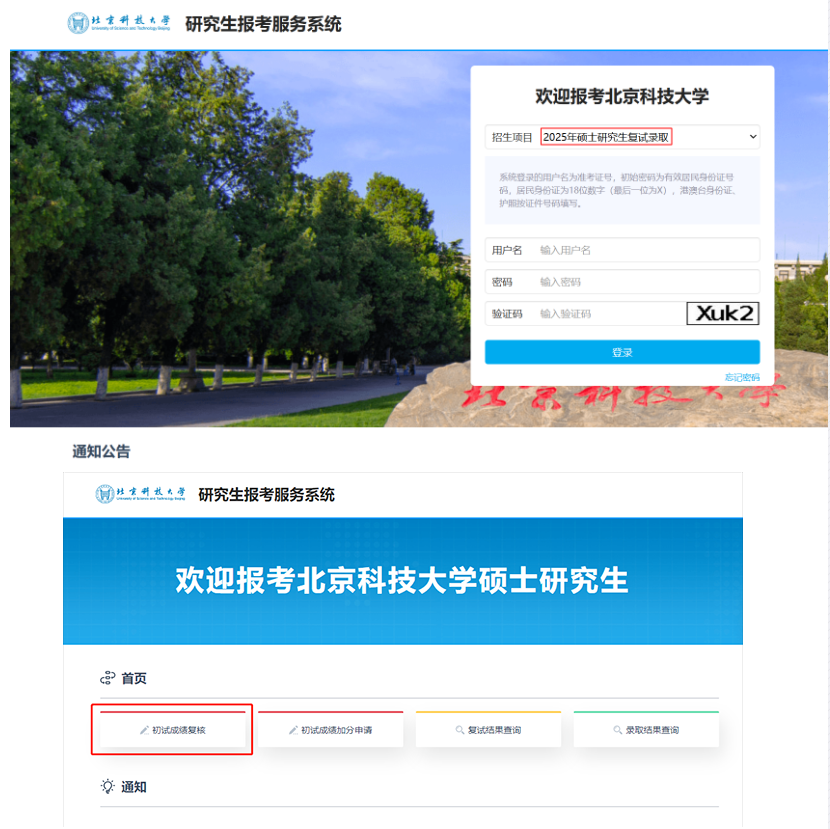The image size is (830, 829).
Task: Click the login instructions hint text
Action: (618, 190)
